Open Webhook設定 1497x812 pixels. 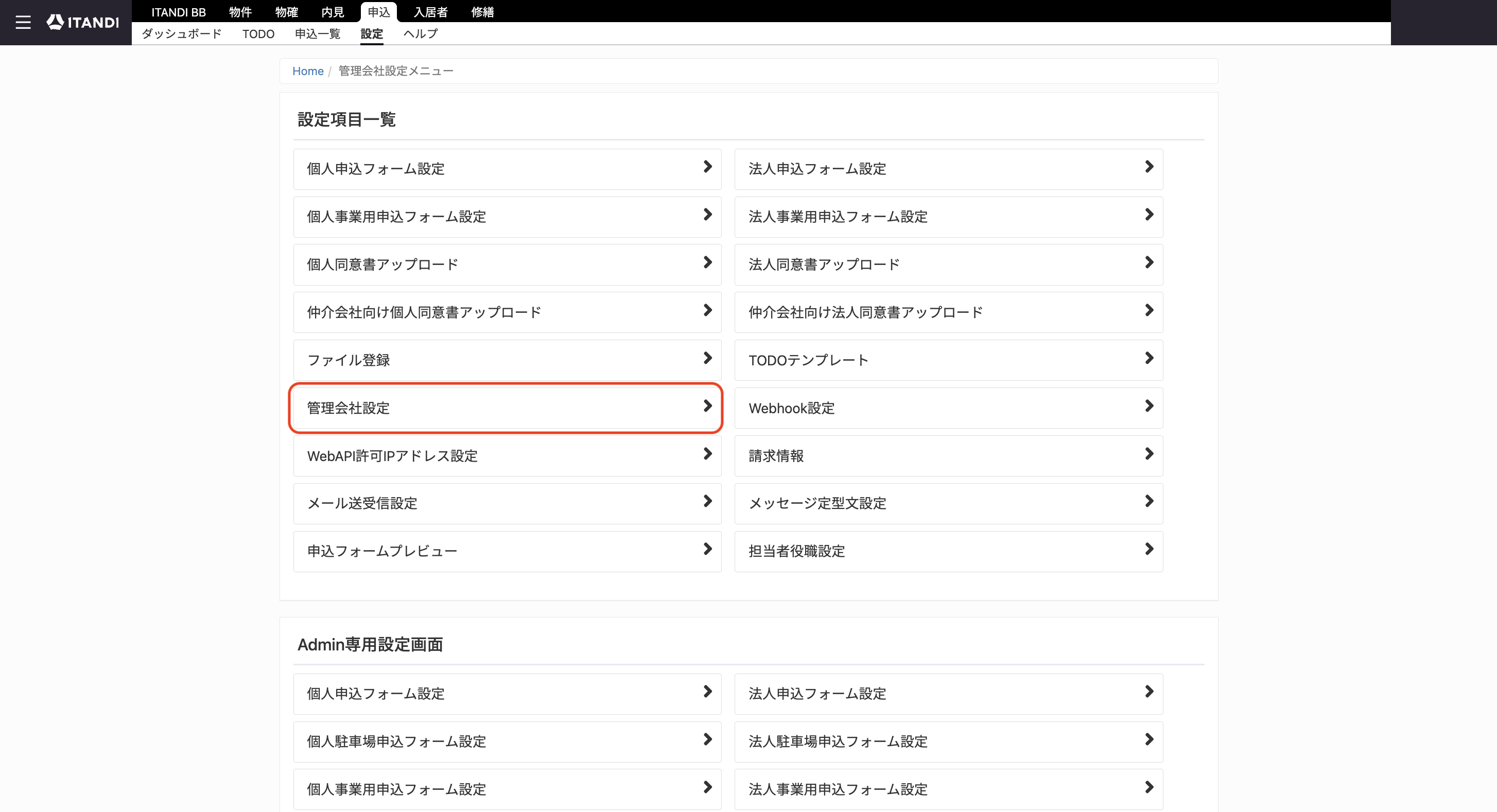point(948,408)
